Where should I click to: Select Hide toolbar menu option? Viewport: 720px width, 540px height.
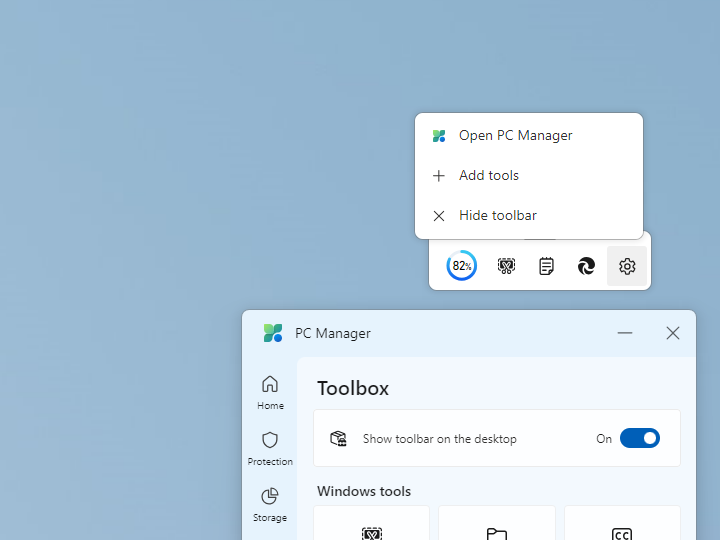[529, 215]
